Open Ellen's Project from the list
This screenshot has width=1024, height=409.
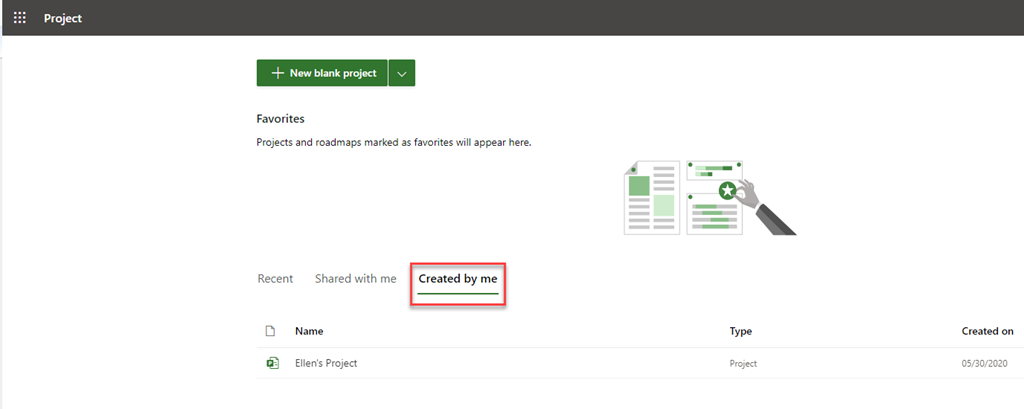coord(325,363)
